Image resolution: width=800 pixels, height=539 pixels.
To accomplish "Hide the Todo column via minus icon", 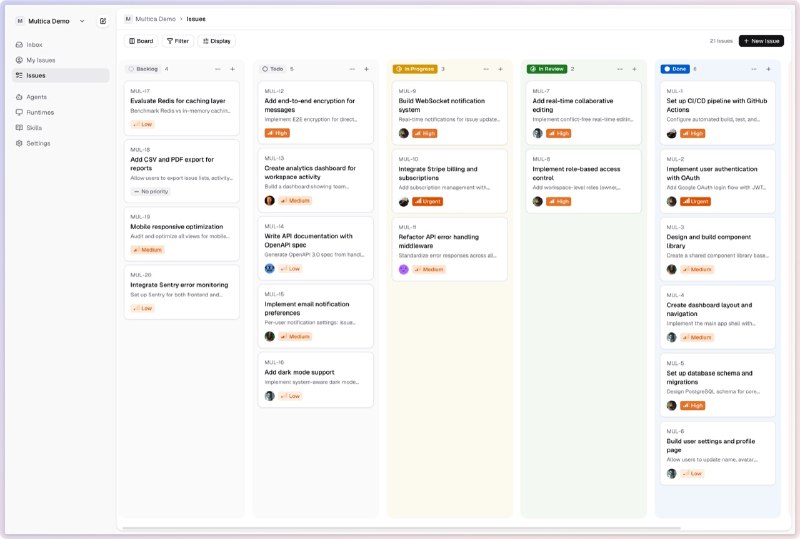I will tap(352, 69).
